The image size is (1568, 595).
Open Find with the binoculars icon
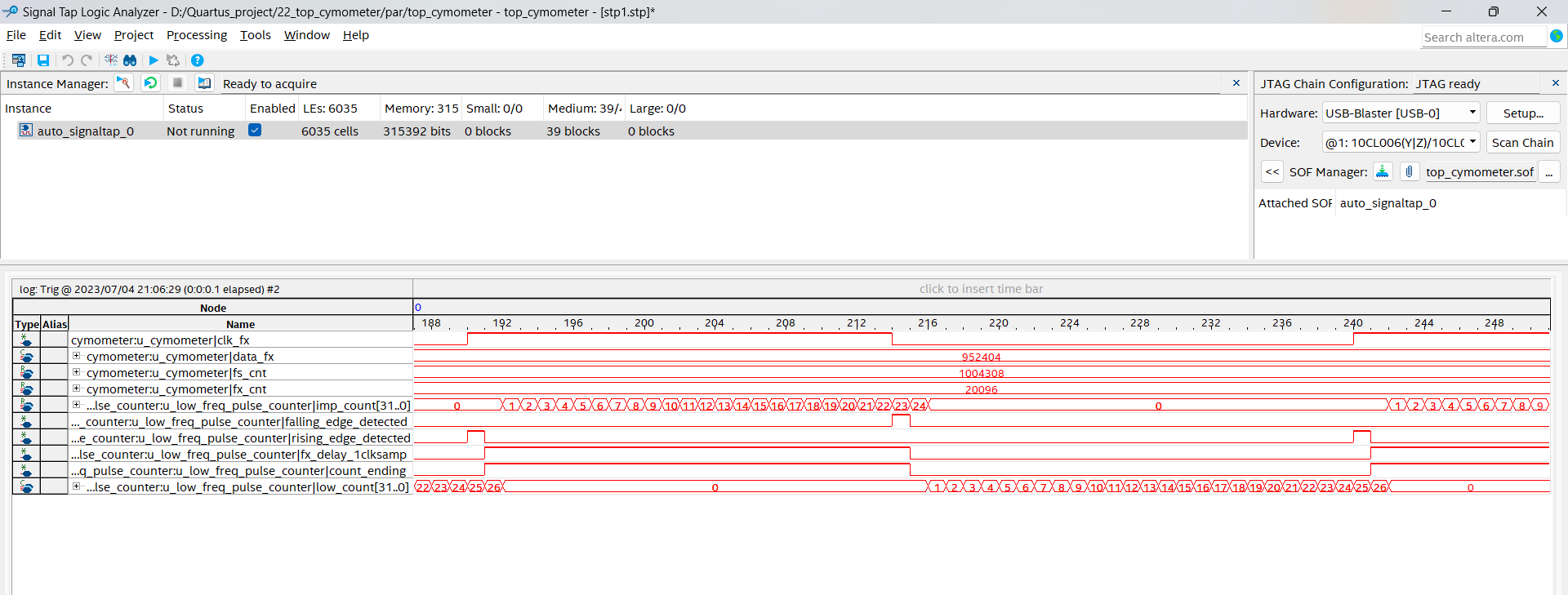[x=130, y=60]
